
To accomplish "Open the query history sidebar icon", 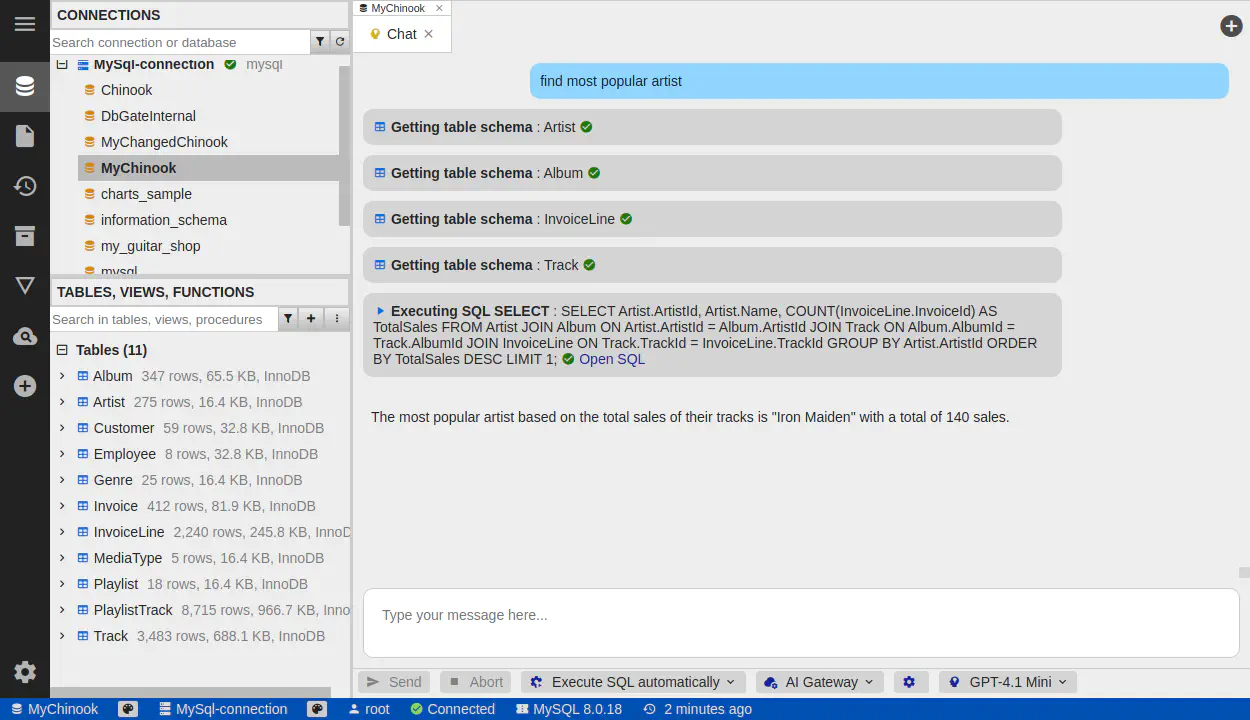I will click(x=25, y=186).
